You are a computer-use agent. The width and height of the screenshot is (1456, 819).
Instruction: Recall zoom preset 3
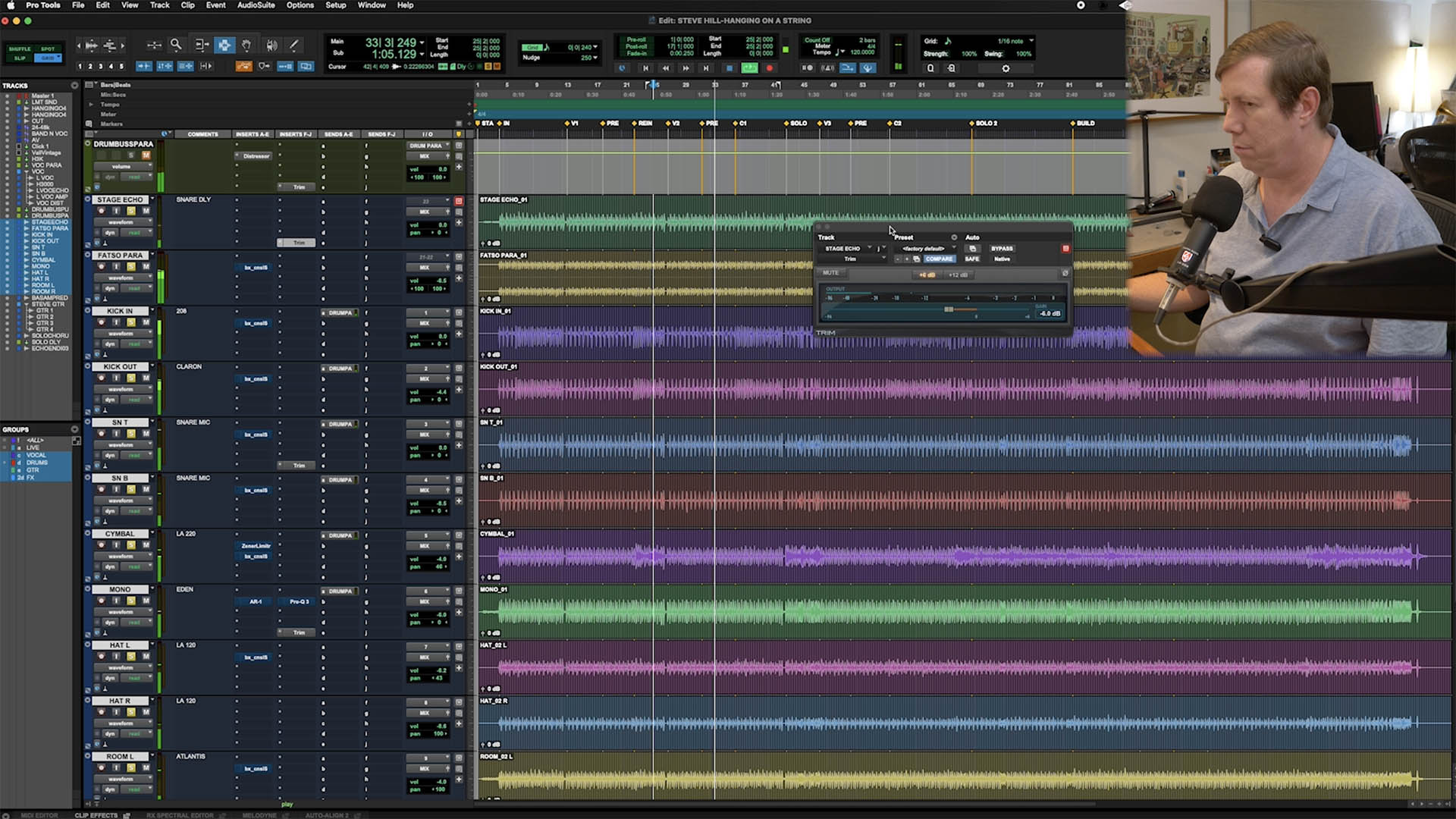click(100, 67)
